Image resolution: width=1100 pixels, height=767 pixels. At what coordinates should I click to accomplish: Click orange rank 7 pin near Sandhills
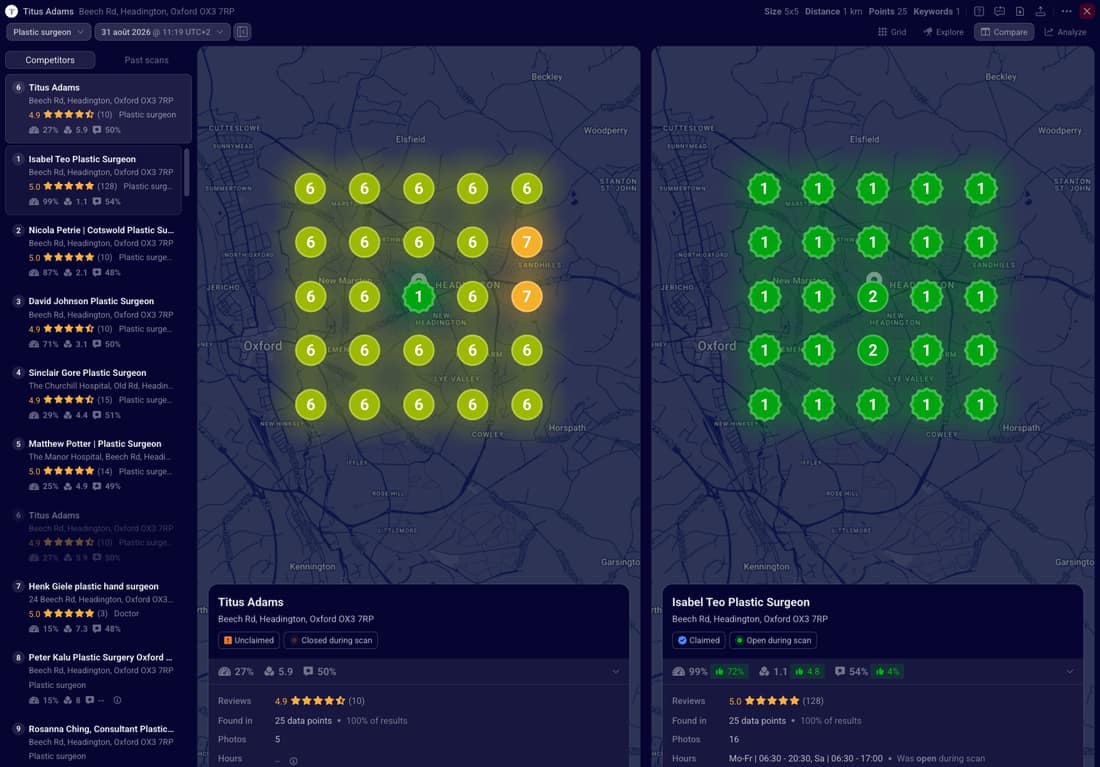coord(526,242)
